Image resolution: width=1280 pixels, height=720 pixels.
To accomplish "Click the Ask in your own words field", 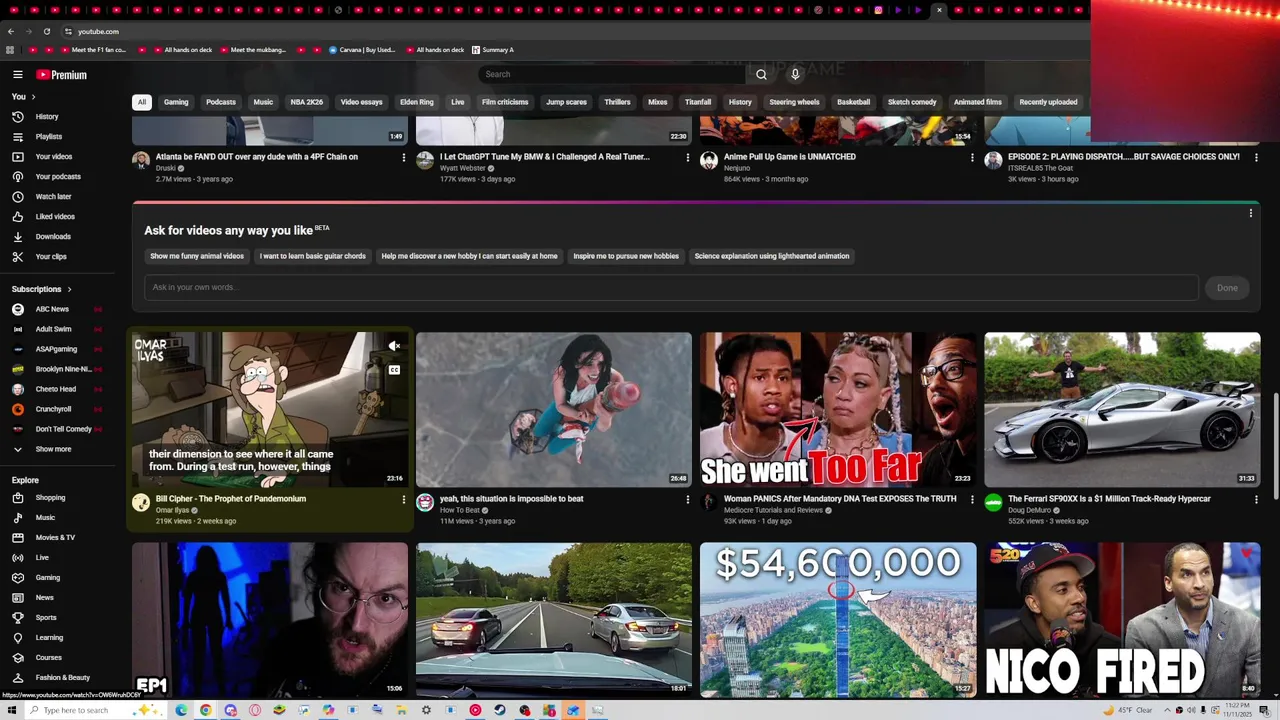I will 671,288.
